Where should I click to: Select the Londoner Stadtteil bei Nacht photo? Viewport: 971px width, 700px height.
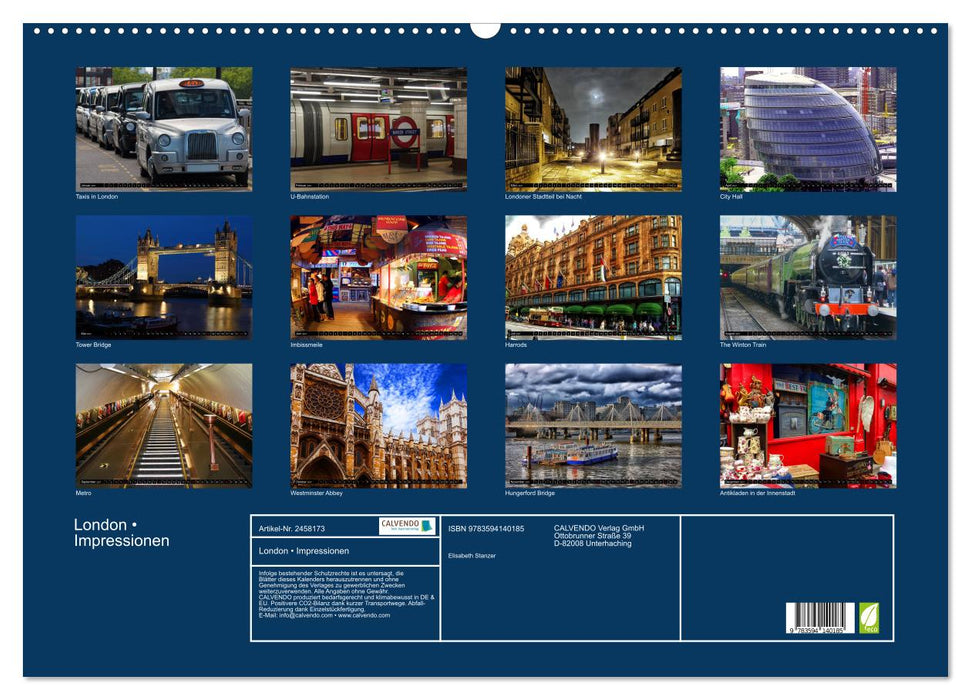click(x=593, y=129)
